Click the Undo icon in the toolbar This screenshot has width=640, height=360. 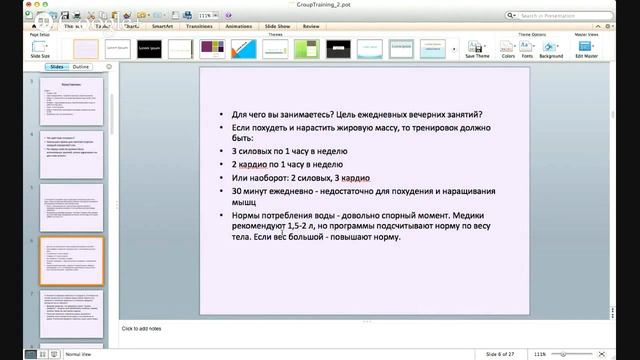(x=141, y=16)
